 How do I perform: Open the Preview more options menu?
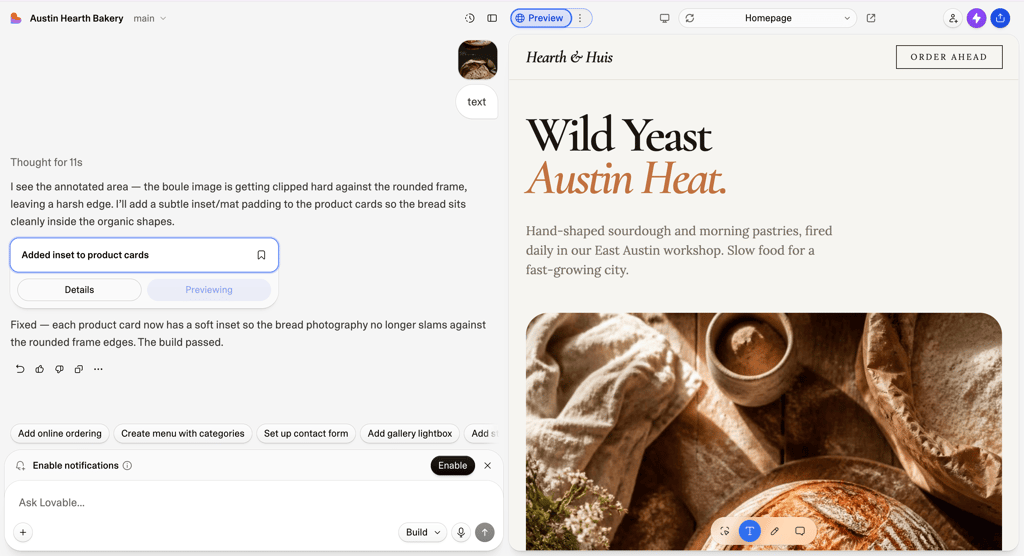point(580,18)
